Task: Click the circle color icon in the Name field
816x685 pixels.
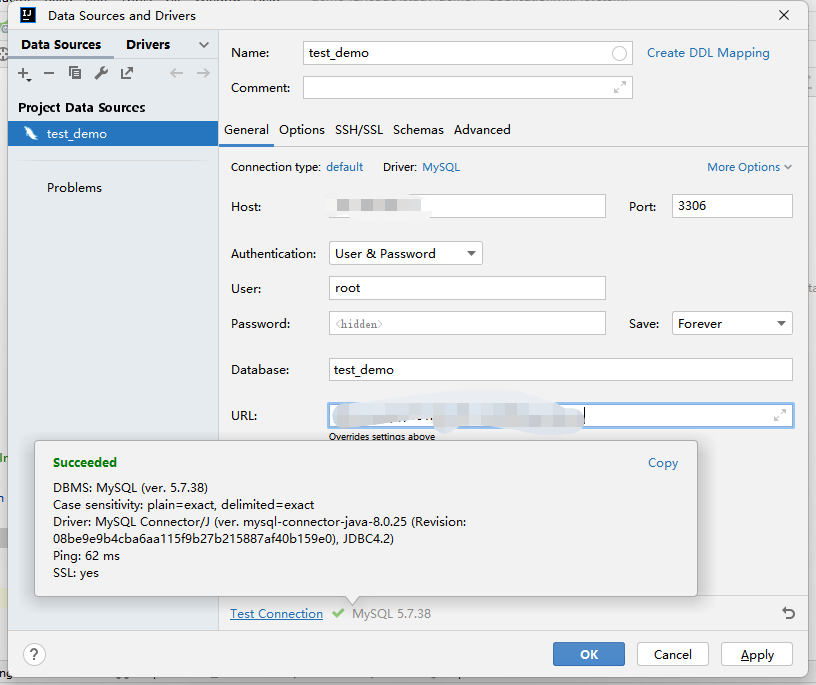Action: coord(619,53)
